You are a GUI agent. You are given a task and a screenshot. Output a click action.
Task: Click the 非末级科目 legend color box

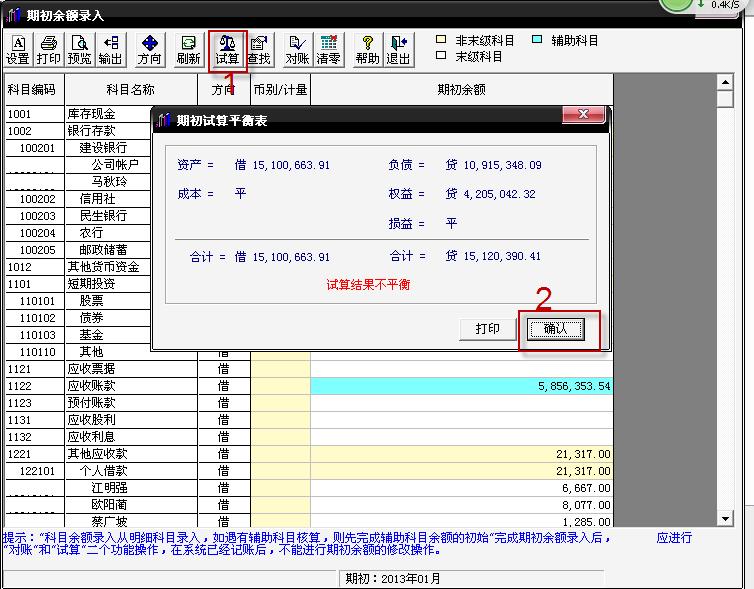click(441, 39)
